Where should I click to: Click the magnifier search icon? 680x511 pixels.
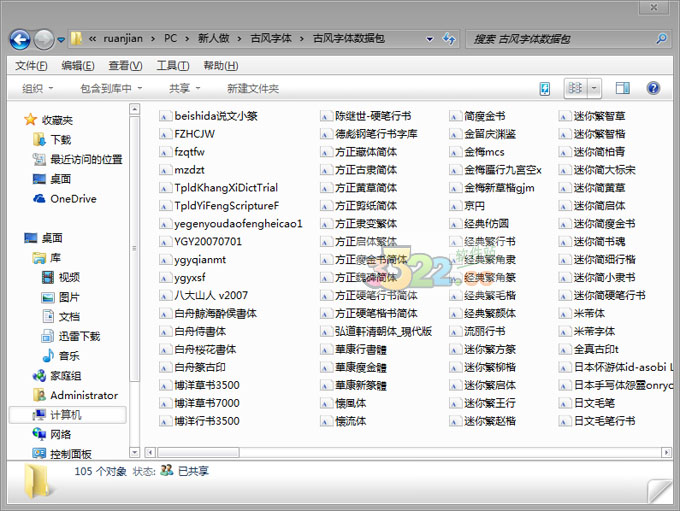[x=661, y=39]
